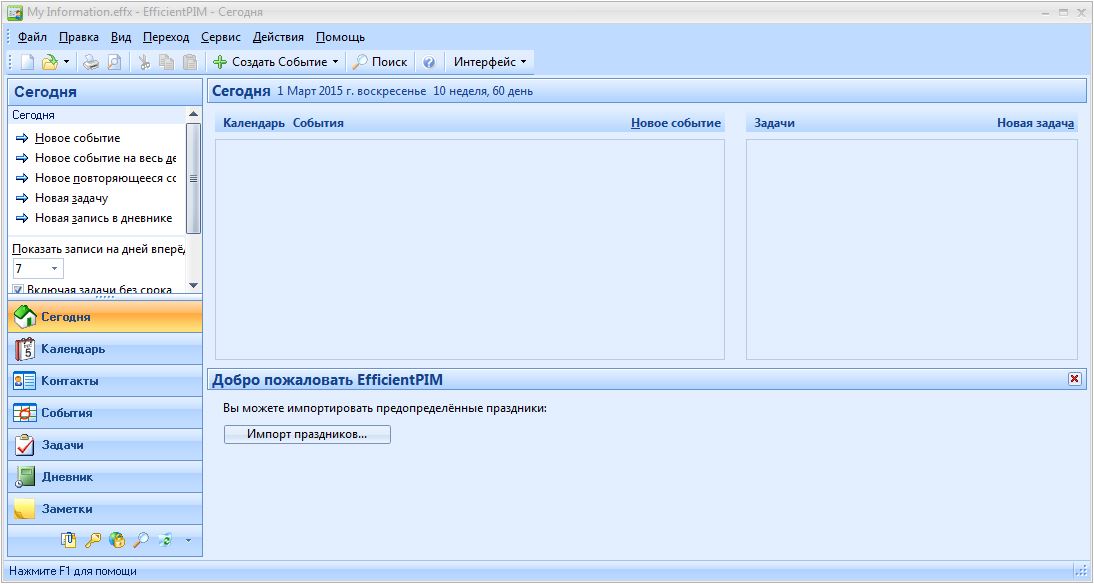The width and height of the screenshot is (1094, 584).
Task: Open the Файл menu
Action: 32,37
